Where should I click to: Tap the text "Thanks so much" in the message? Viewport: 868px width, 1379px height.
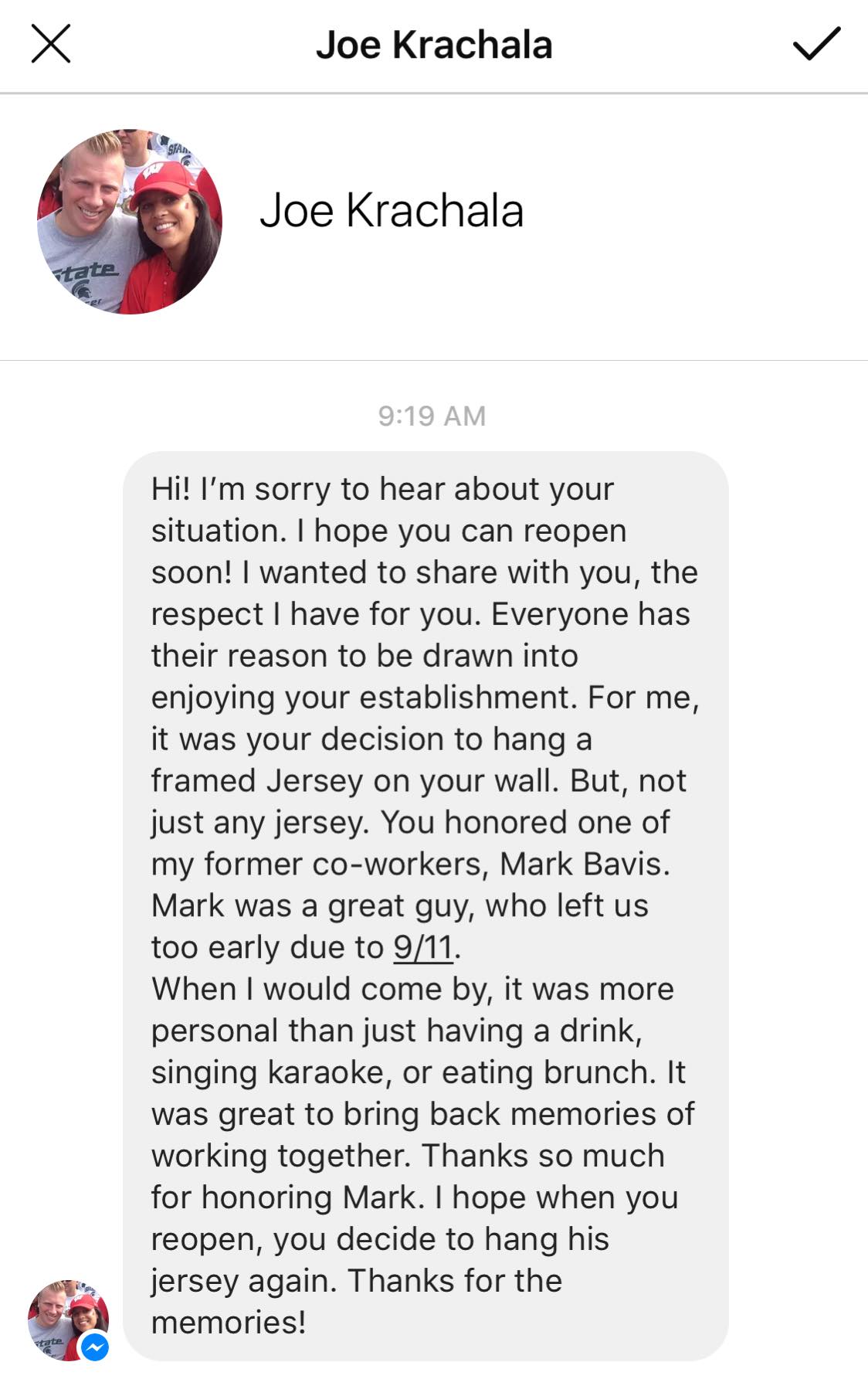(x=543, y=1156)
